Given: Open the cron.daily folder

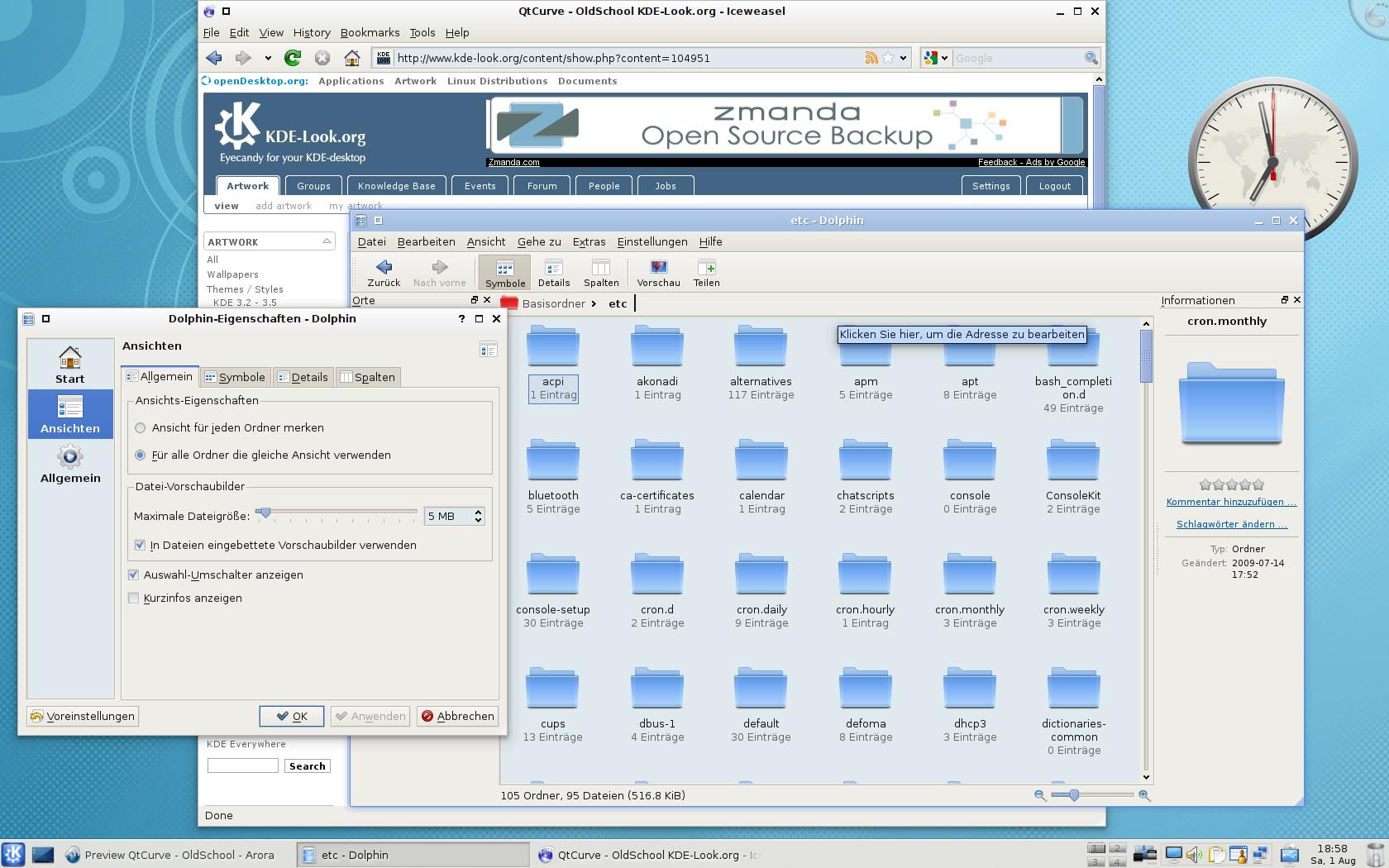Looking at the screenshot, I should pyautogui.click(x=761, y=592).
